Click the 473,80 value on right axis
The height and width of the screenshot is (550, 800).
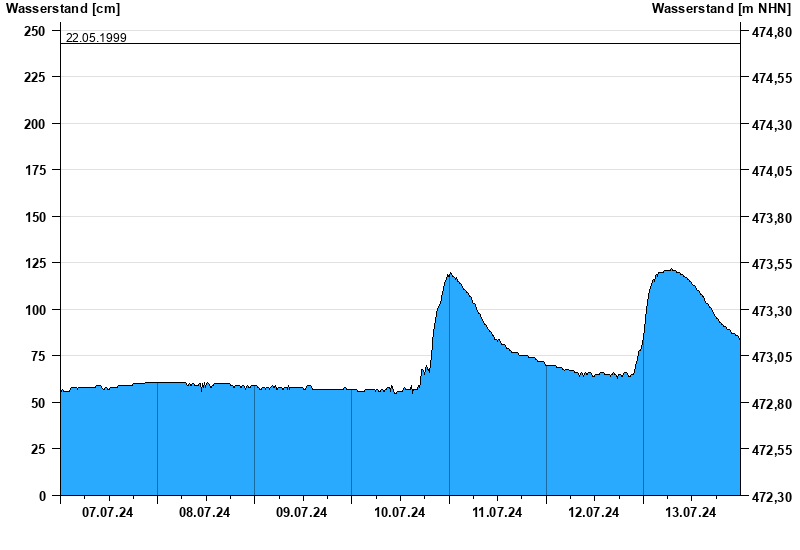click(772, 218)
